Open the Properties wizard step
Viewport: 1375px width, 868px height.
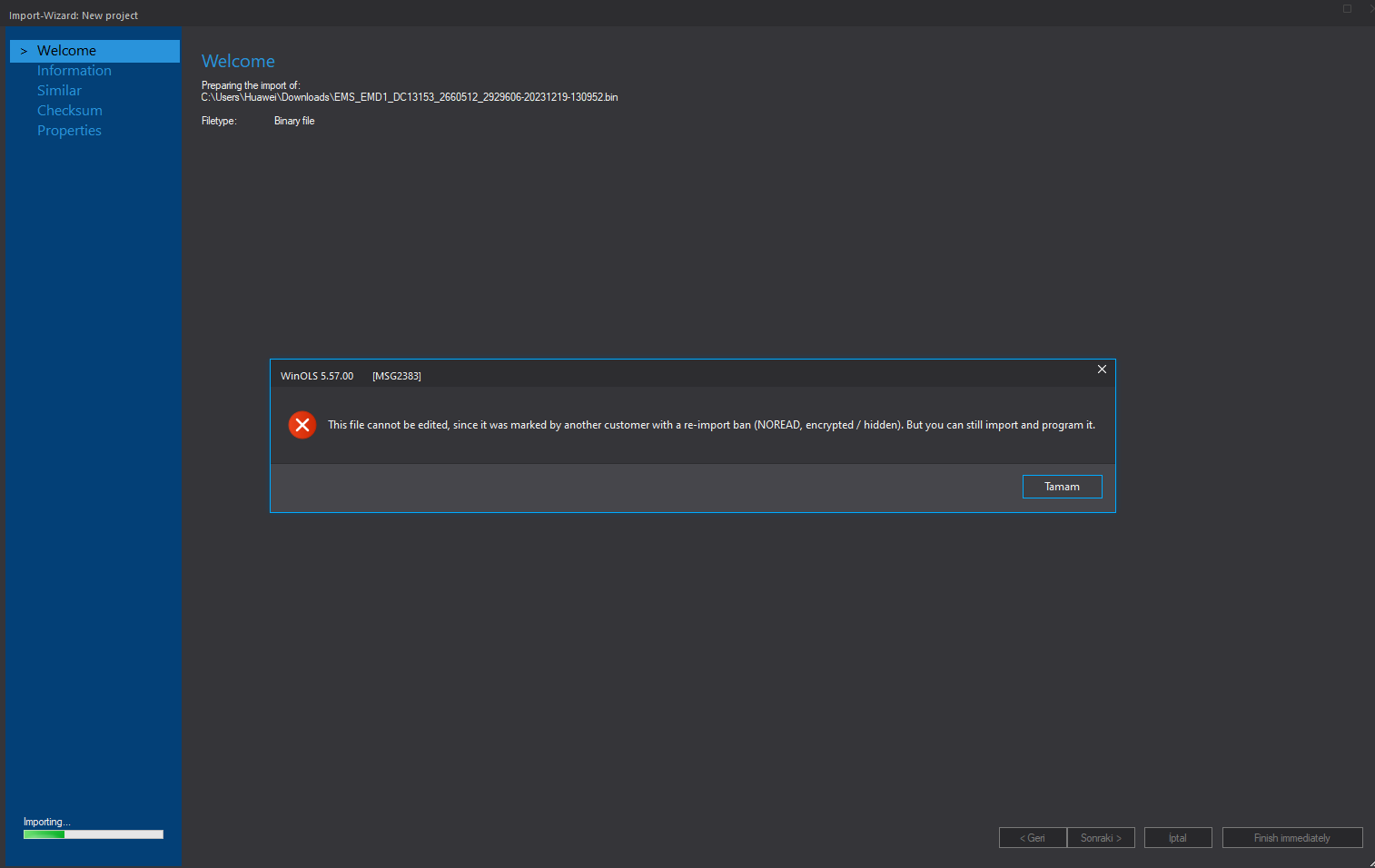tap(69, 131)
